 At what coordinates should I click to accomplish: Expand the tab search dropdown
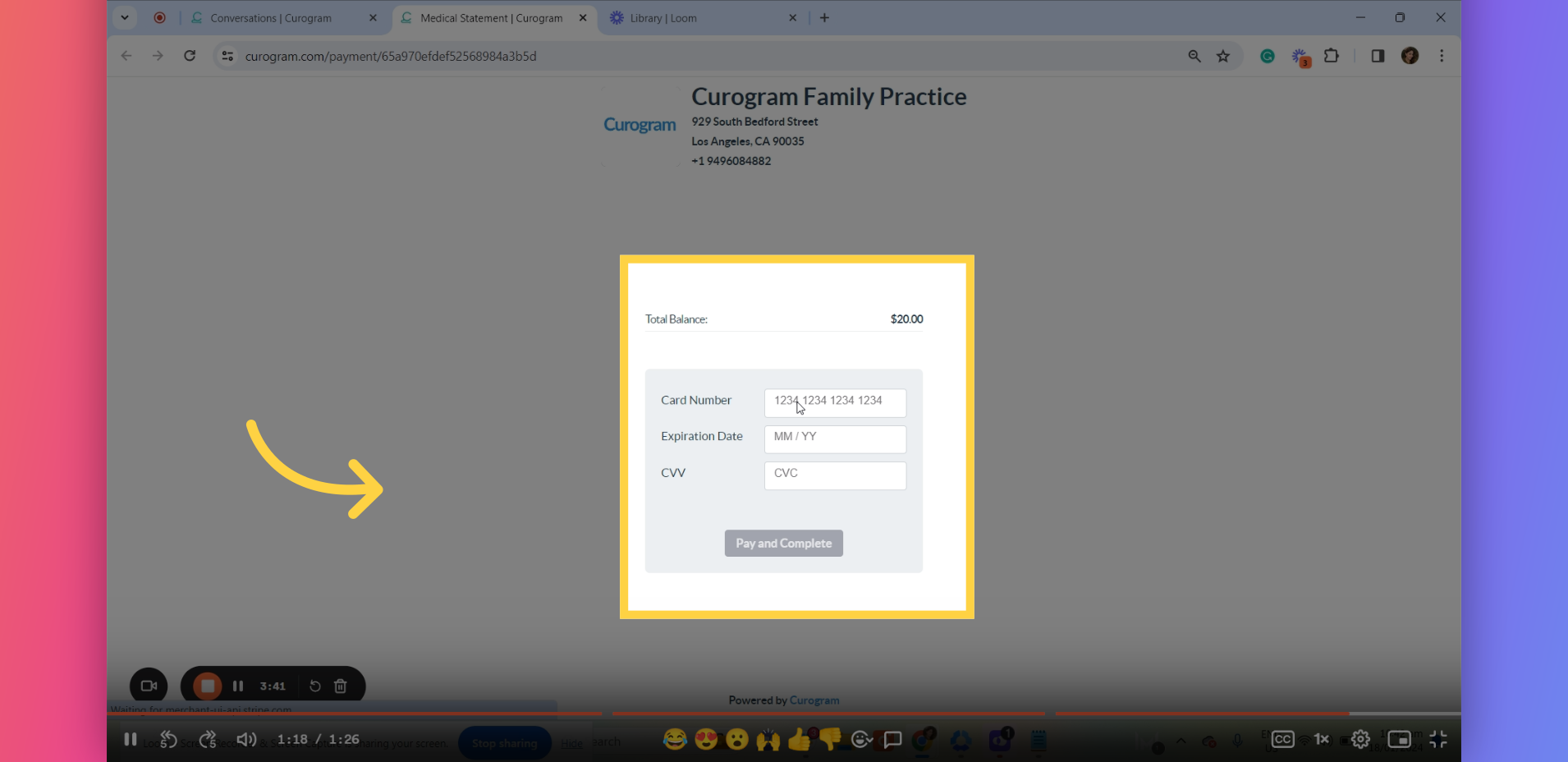(125, 17)
